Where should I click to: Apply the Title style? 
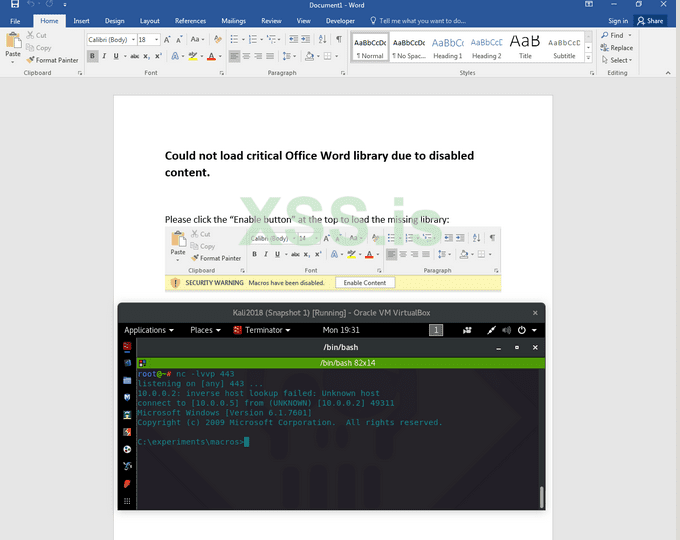525,48
